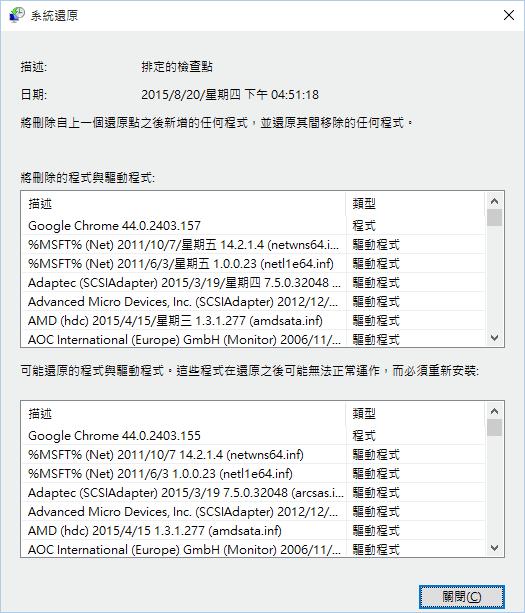
Task: Select row %MSFT% (Net) 2011/10/7 14.2.1.4 (netwns64.inf)
Action: point(253,455)
